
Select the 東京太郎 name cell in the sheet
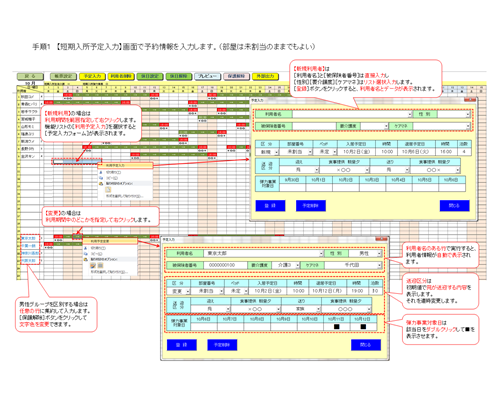tap(29, 238)
